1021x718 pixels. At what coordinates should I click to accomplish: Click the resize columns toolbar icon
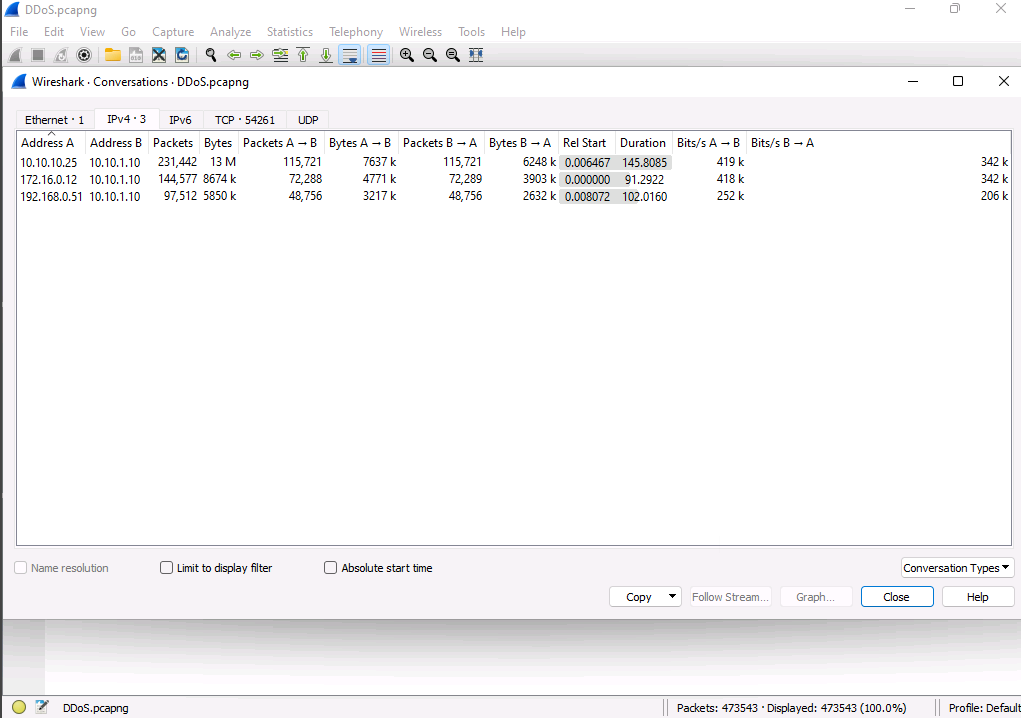point(476,55)
